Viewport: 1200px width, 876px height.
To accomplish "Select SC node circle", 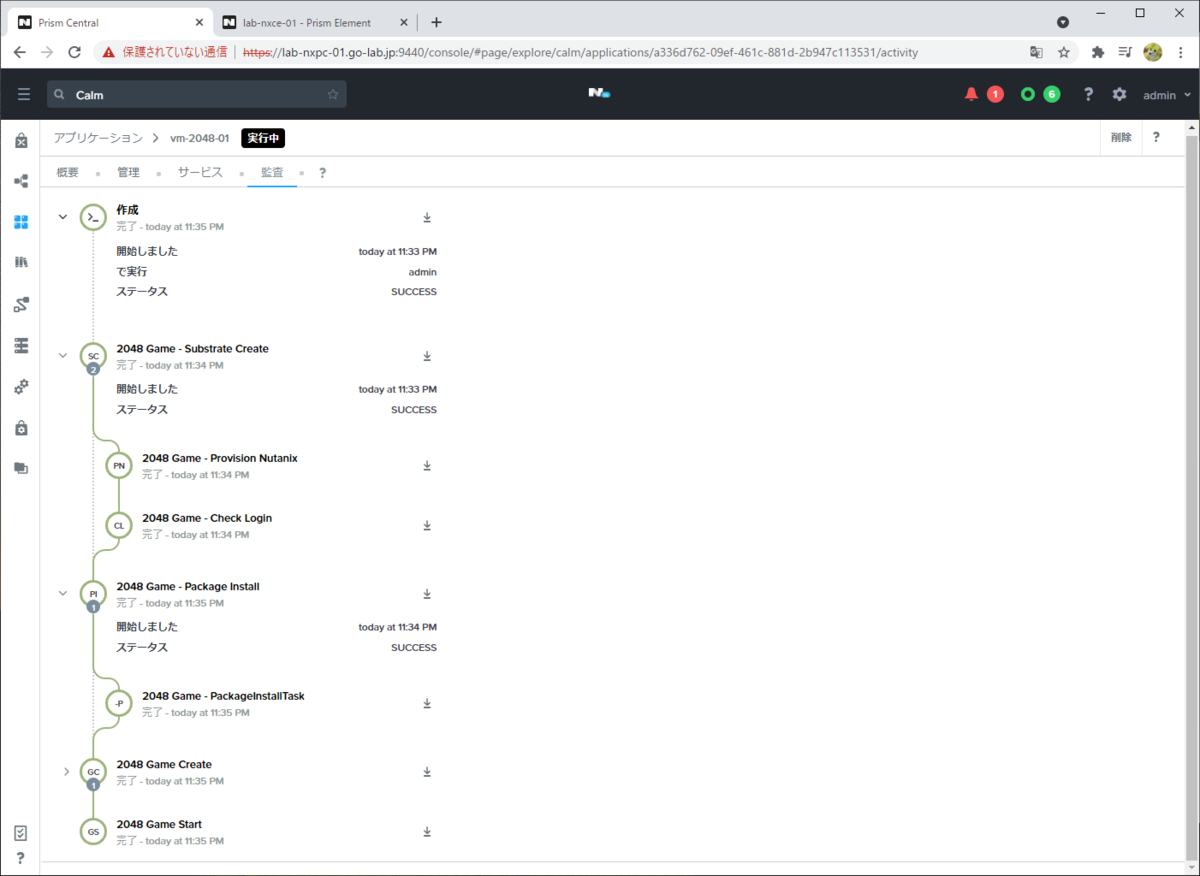I will click(93, 356).
